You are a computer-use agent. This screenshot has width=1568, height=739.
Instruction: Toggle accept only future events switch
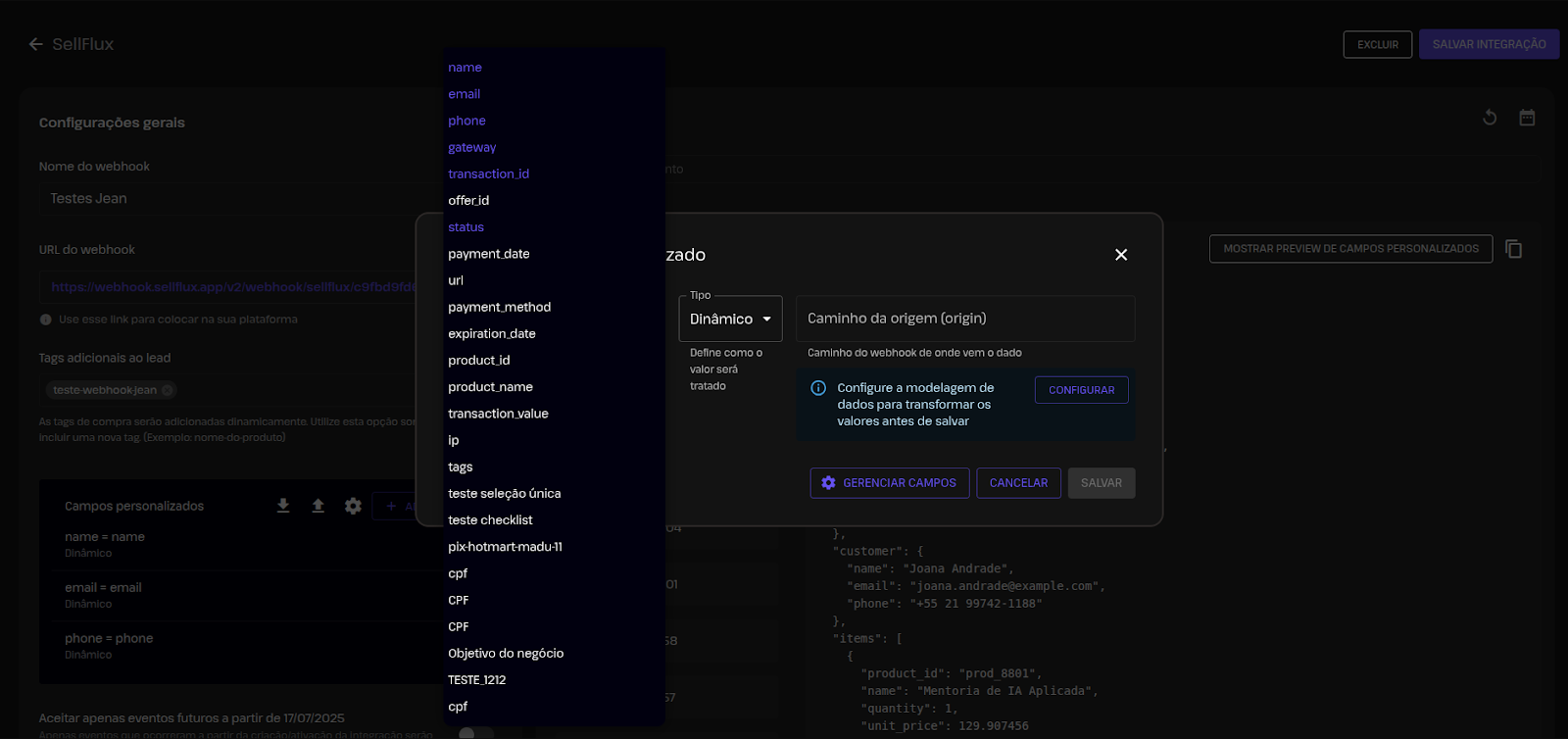tap(474, 732)
